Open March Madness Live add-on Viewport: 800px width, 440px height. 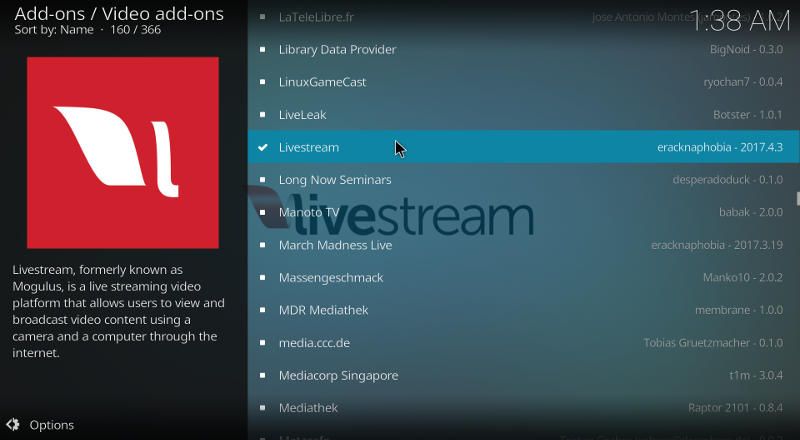(x=523, y=245)
